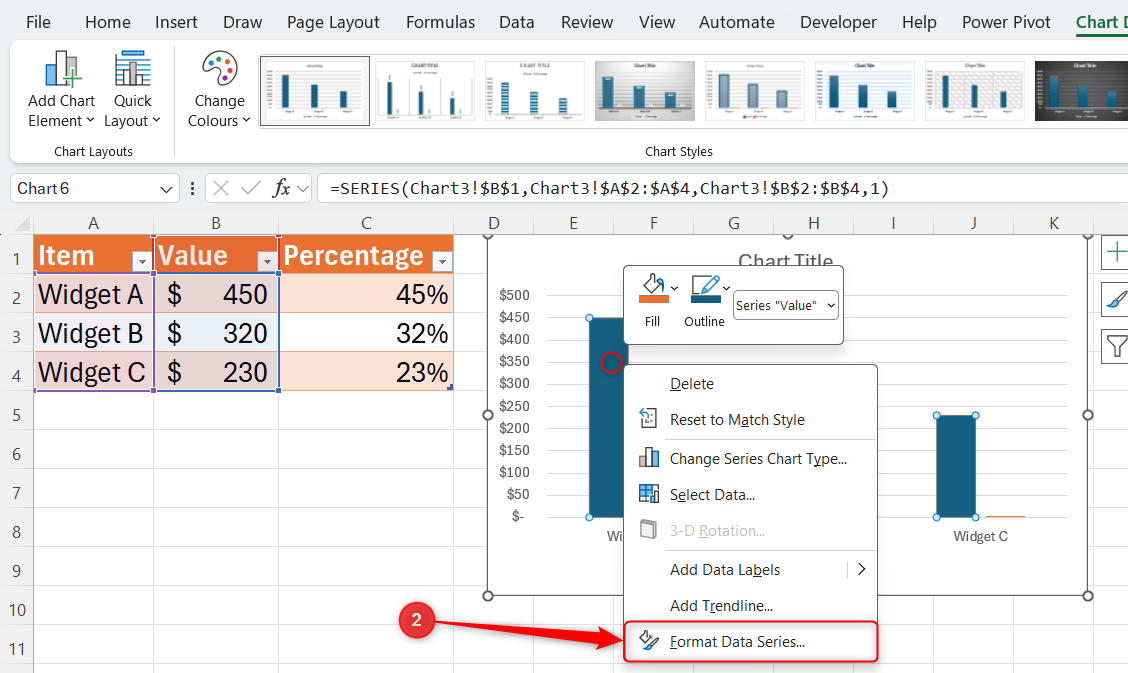The height and width of the screenshot is (673, 1128).
Task: Expand the Name Box dropdown
Action: (166, 189)
